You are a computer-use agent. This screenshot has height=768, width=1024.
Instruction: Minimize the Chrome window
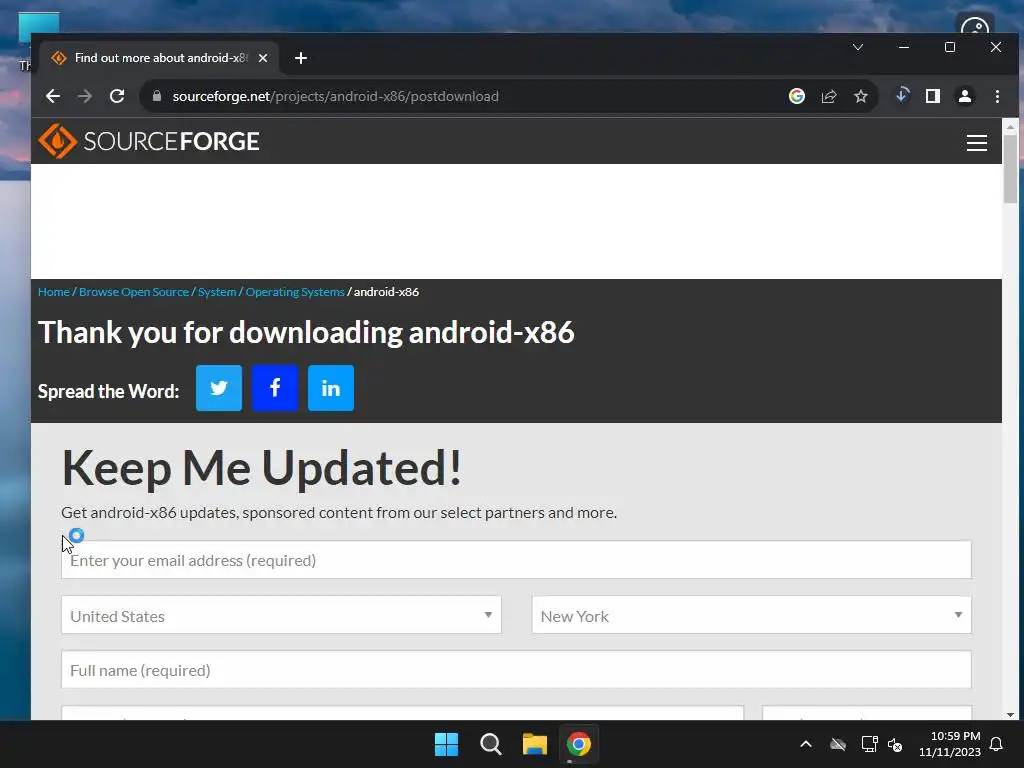(904, 47)
